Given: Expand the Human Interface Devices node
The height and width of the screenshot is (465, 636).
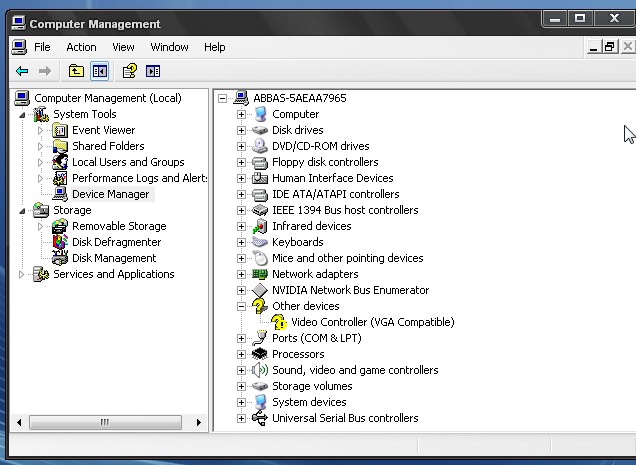Looking at the screenshot, I should pos(241,178).
